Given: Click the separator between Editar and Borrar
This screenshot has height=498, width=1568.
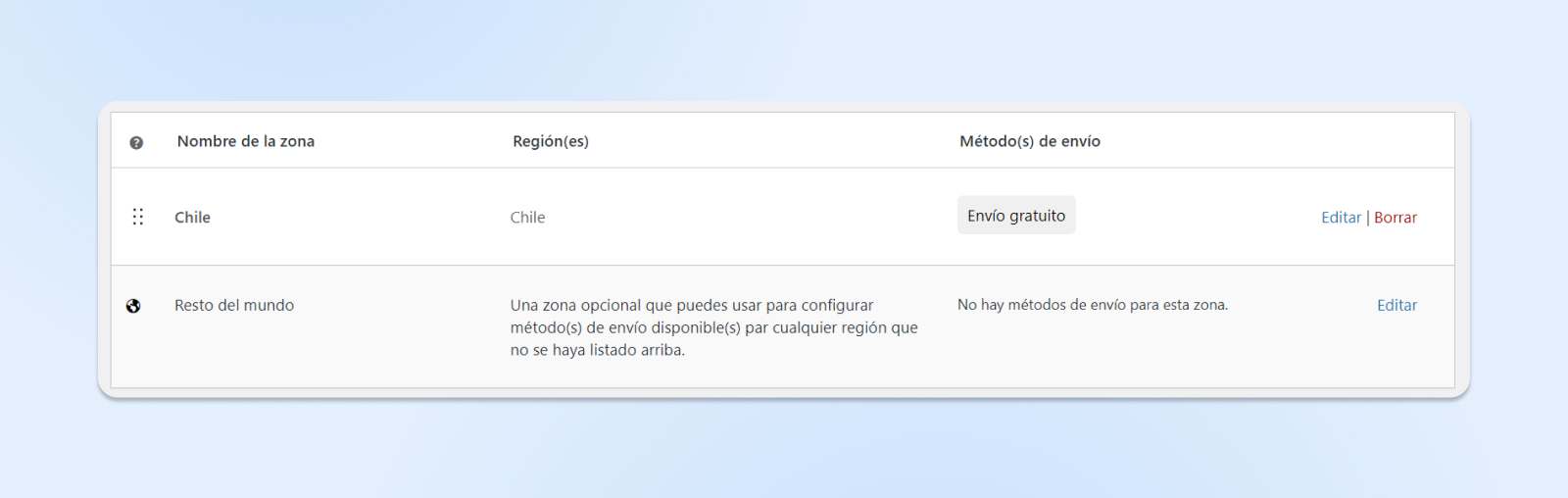Looking at the screenshot, I should (1368, 218).
